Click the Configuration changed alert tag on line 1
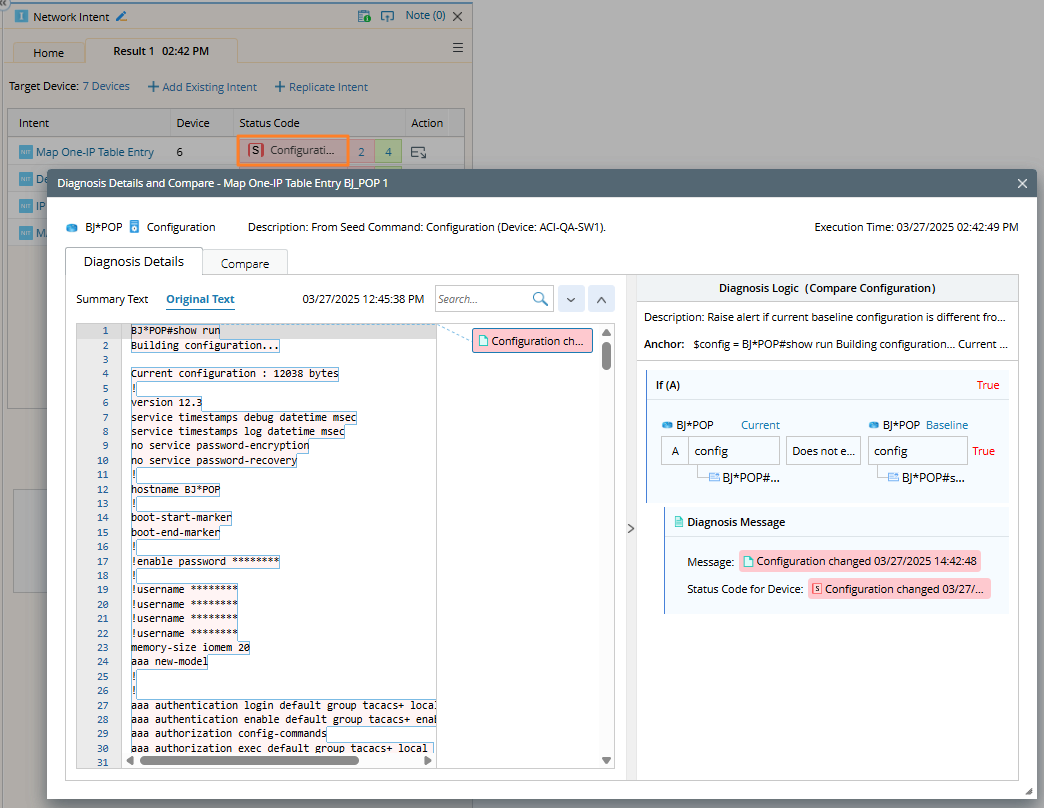 tap(532, 341)
